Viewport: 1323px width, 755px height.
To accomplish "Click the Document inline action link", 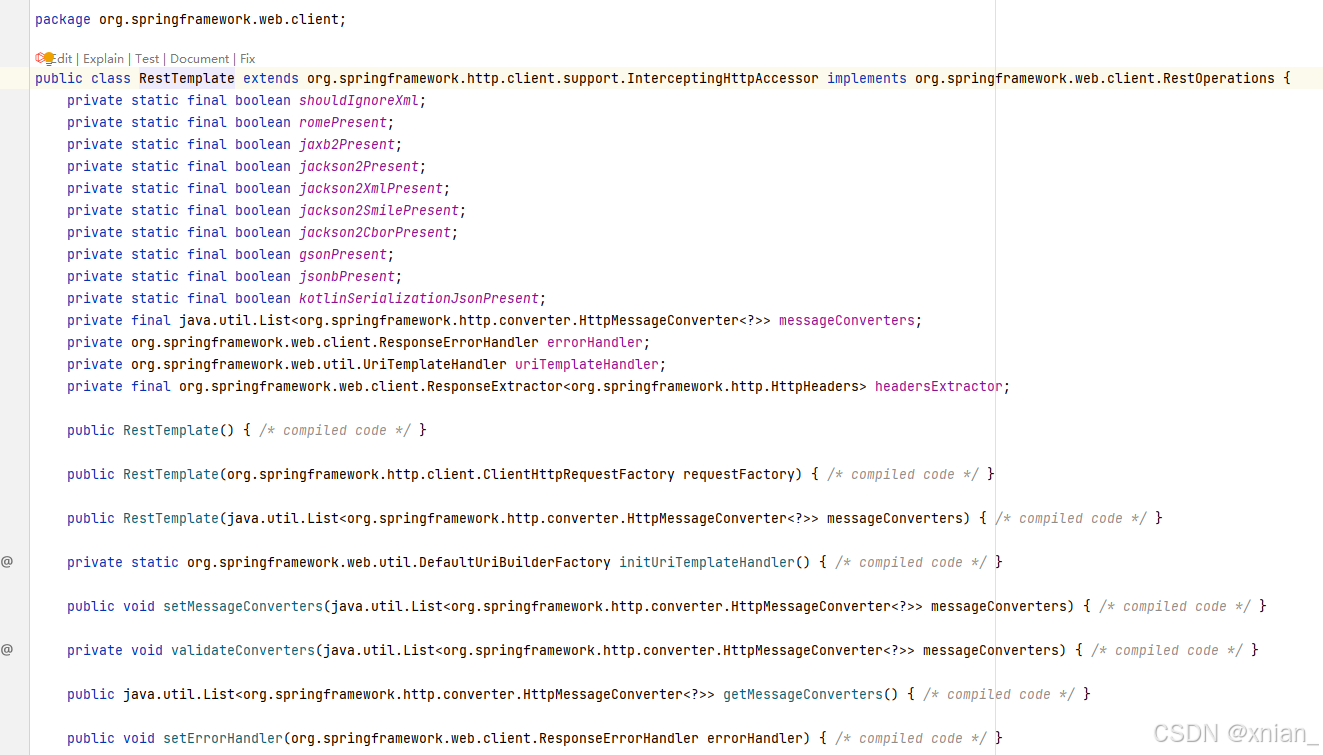I will [199, 58].
